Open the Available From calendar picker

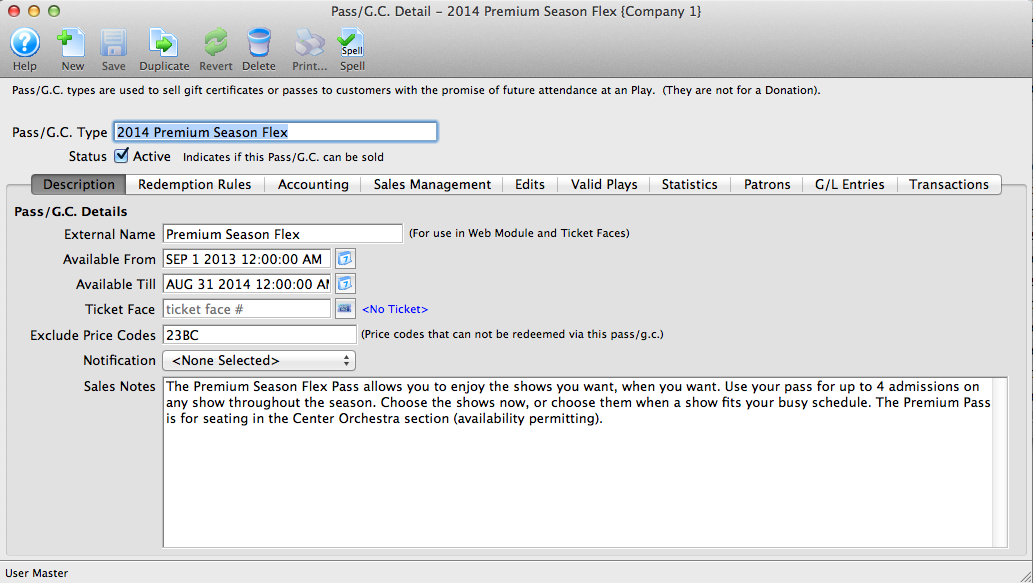pyautogui.click(x=344, y=258)
